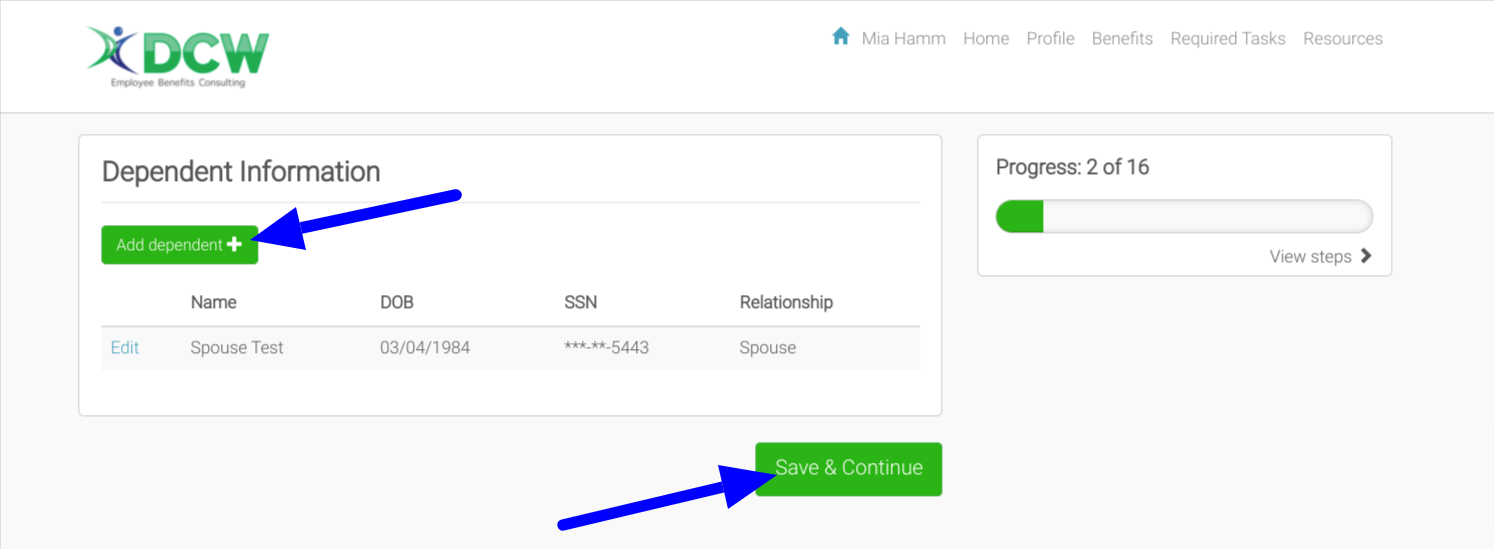Open the Resources menu
This screenshot has width=1494, height=549.
1342,39
